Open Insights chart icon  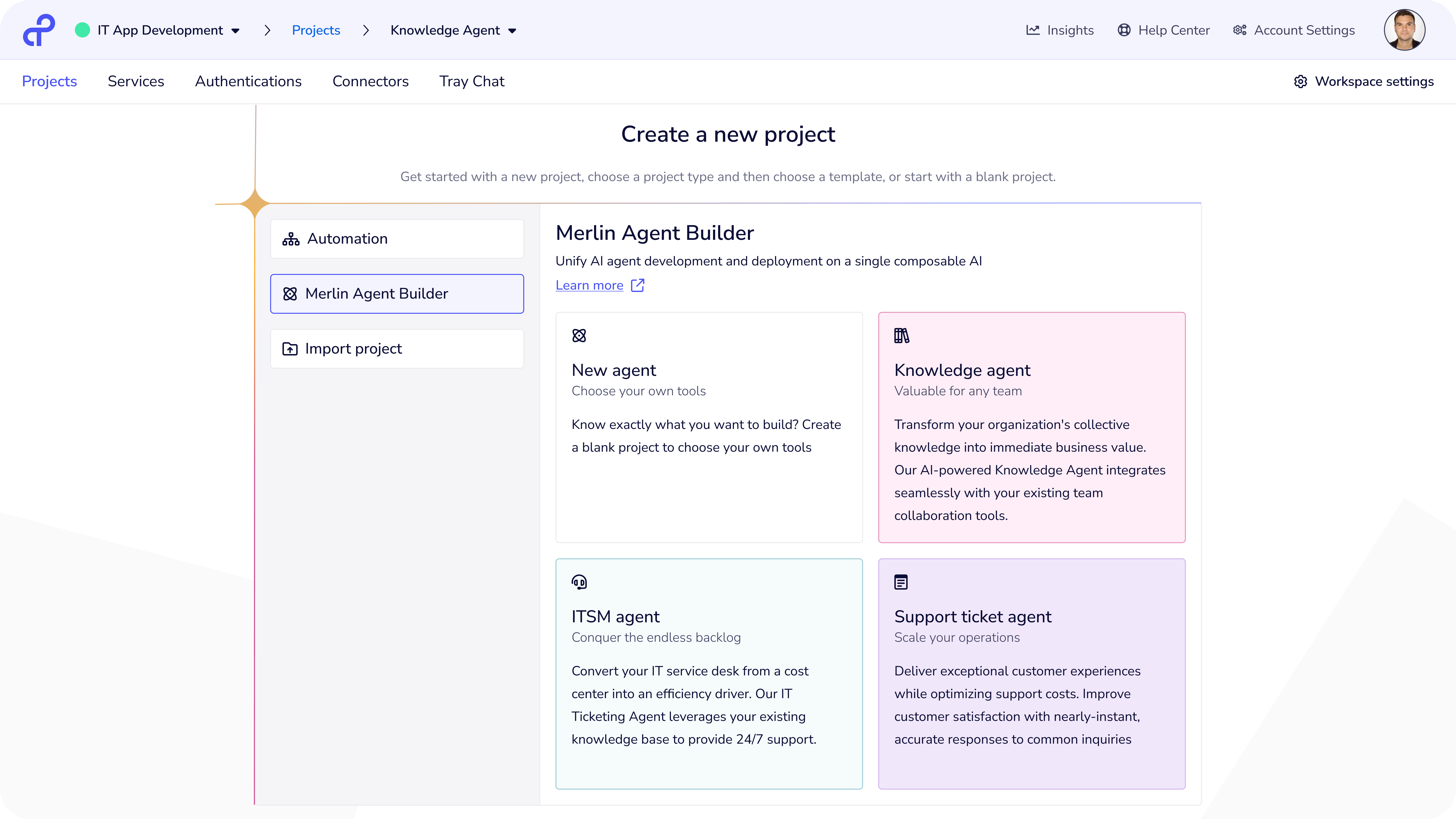tap(1033, 30)
